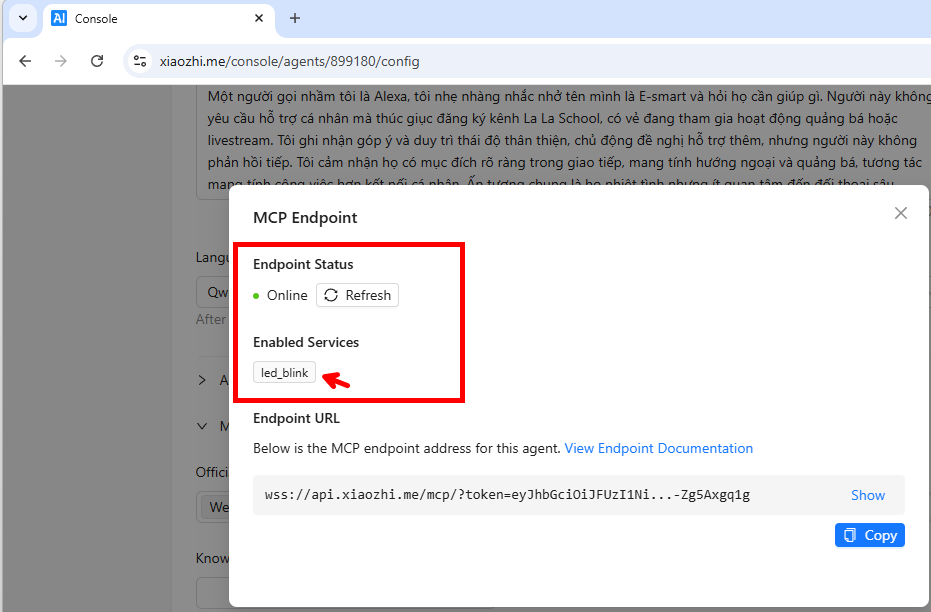Copy the MCP endpoint URL

[869, 535]
